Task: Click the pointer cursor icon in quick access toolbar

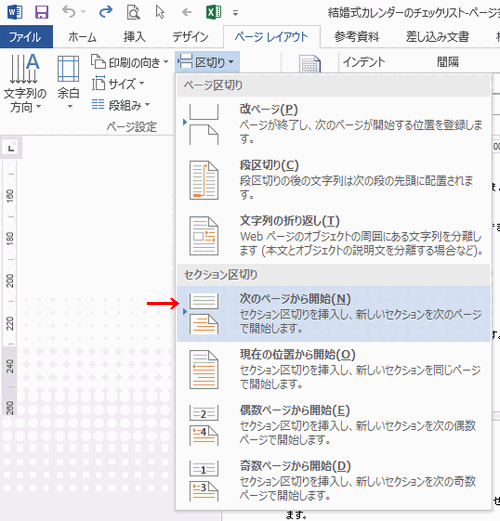Action: [x=160, y=12]
